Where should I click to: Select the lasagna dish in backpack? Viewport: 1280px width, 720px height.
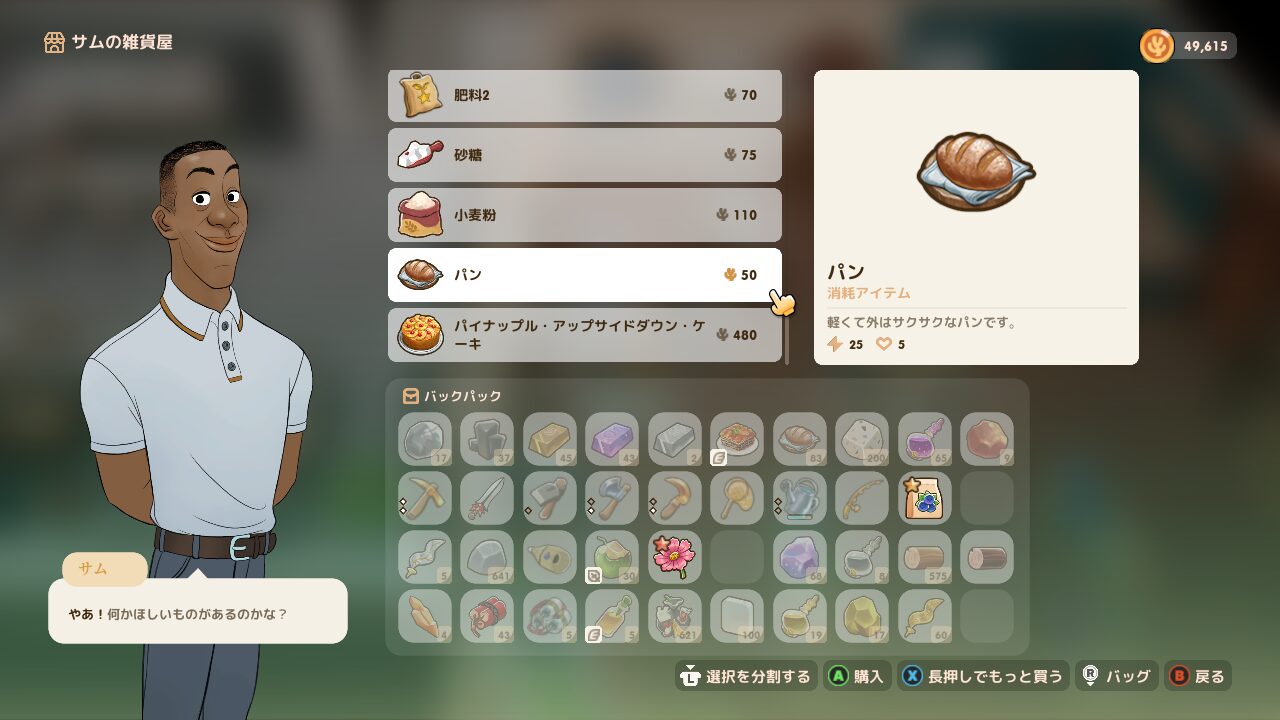737,439
